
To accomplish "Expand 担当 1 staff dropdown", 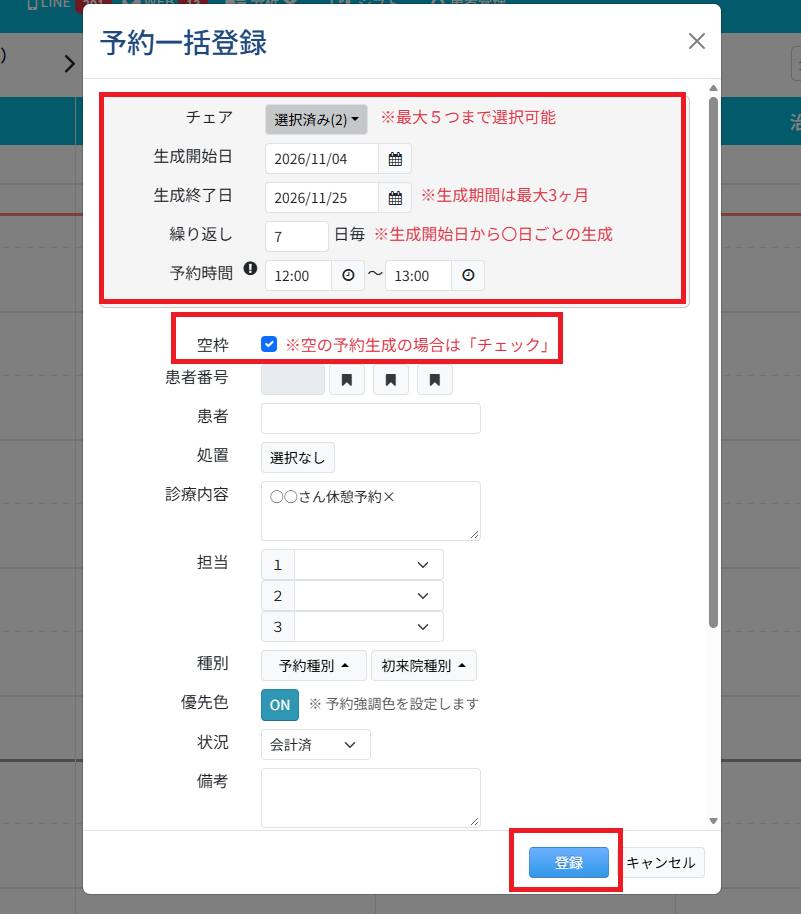I will (x=369, y=565).
